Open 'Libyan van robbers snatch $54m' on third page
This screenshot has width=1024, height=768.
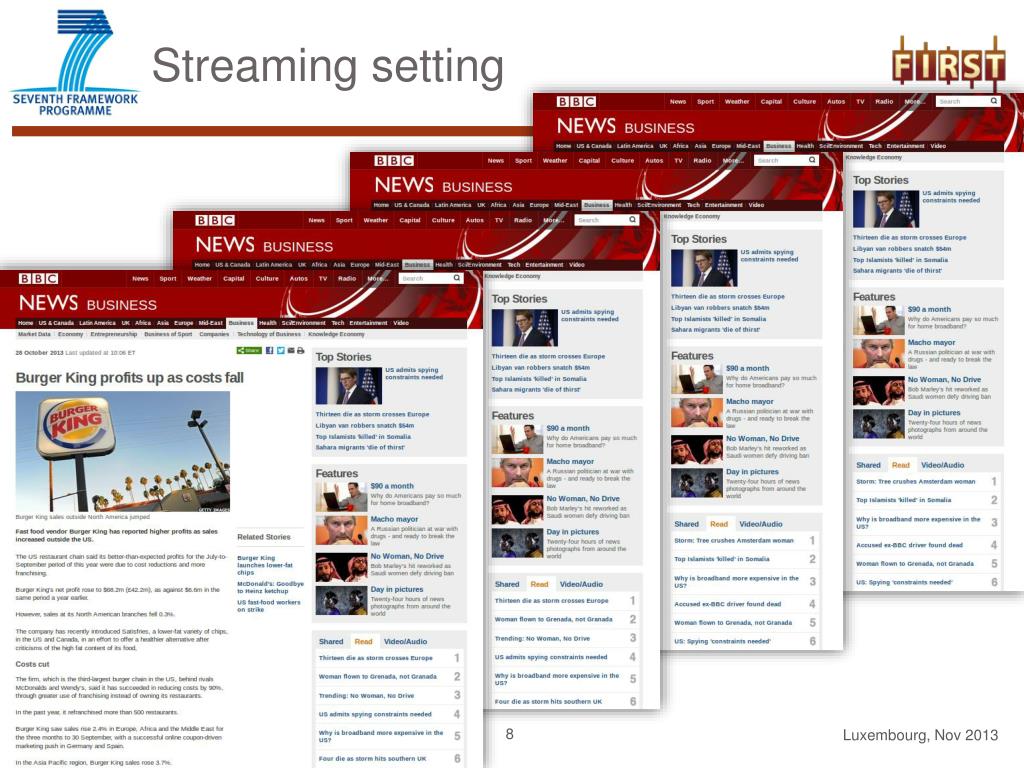(720, 308)
